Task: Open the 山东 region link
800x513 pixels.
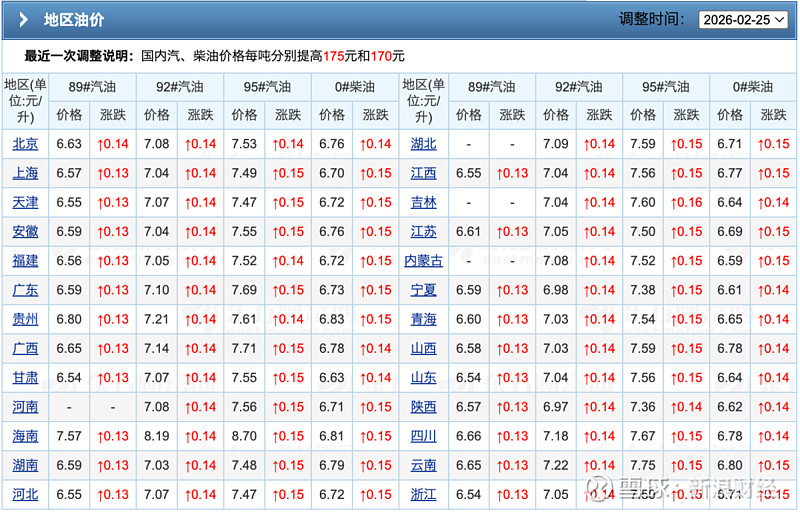Action: click(423, 378)
